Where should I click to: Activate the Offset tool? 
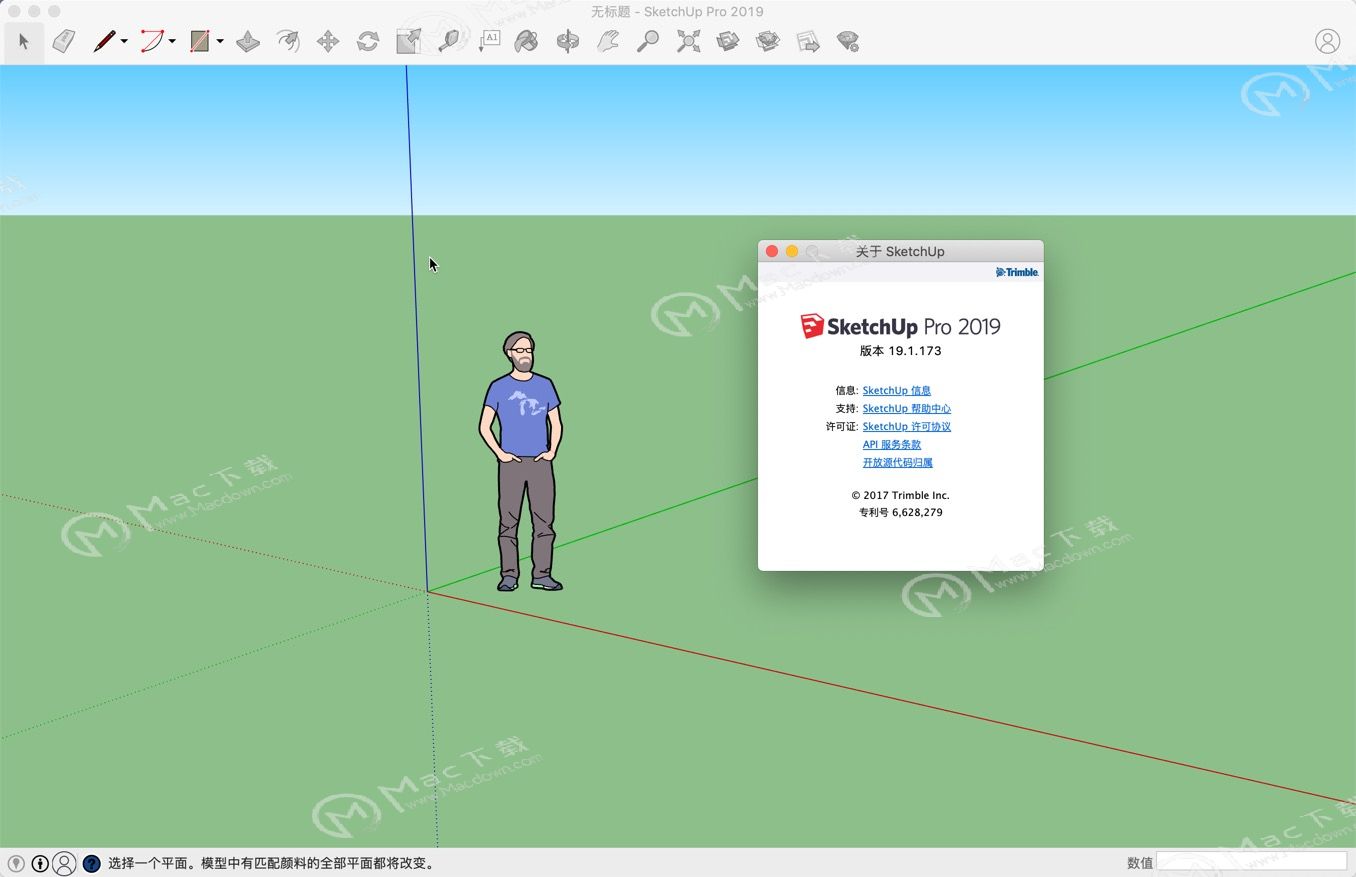288,42
